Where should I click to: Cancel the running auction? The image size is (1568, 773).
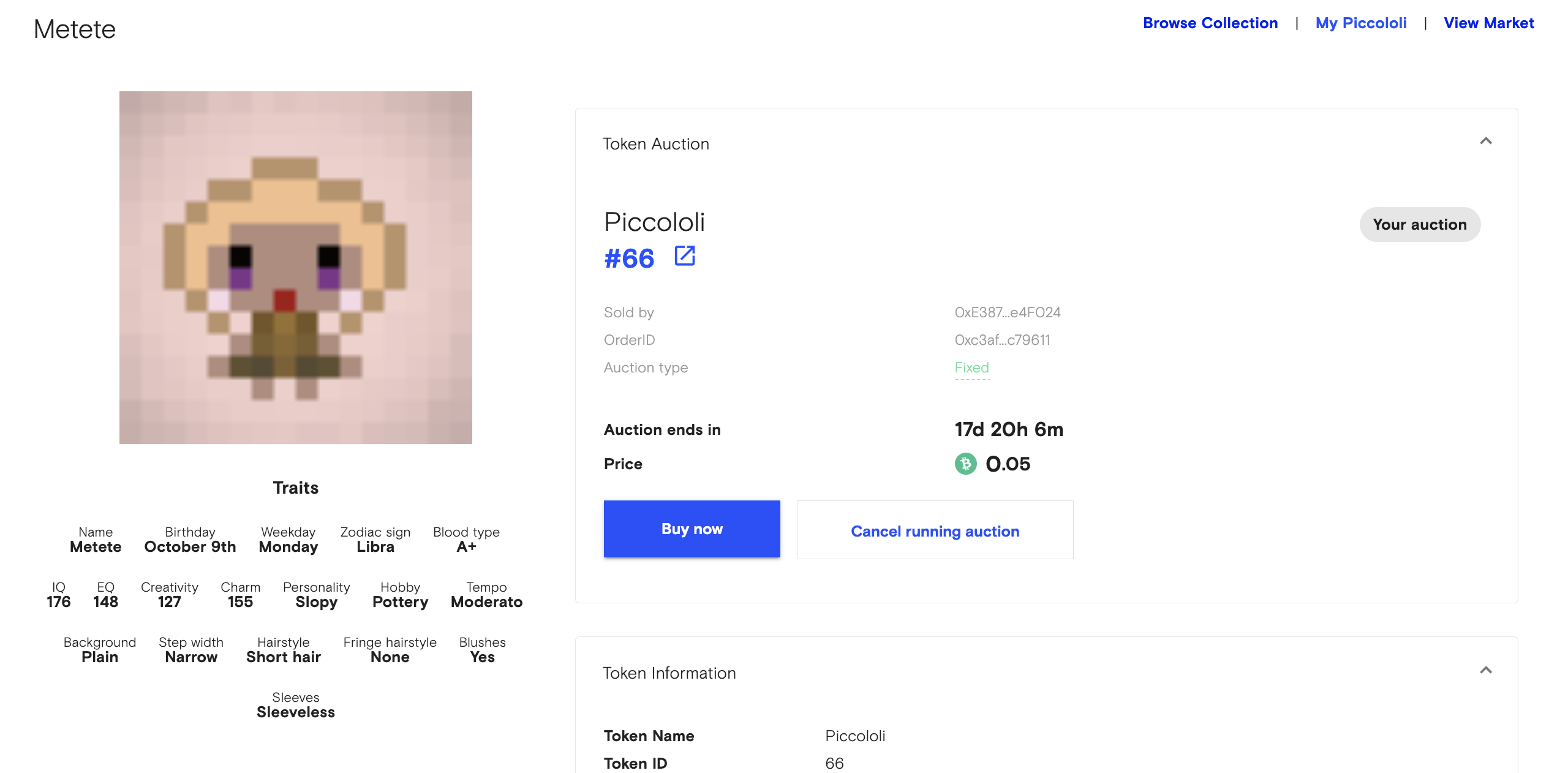pos(935,530)
